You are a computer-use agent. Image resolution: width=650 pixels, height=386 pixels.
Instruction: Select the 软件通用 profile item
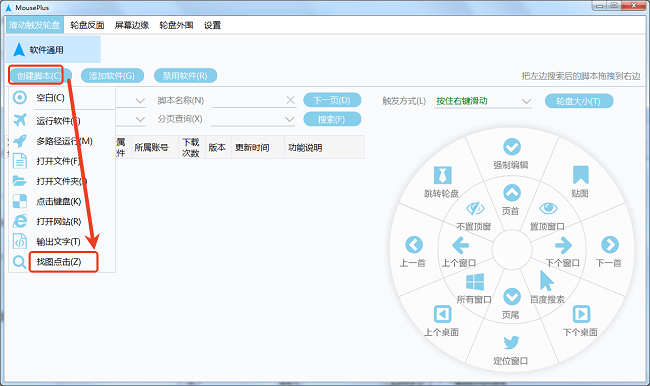point(53,49)
